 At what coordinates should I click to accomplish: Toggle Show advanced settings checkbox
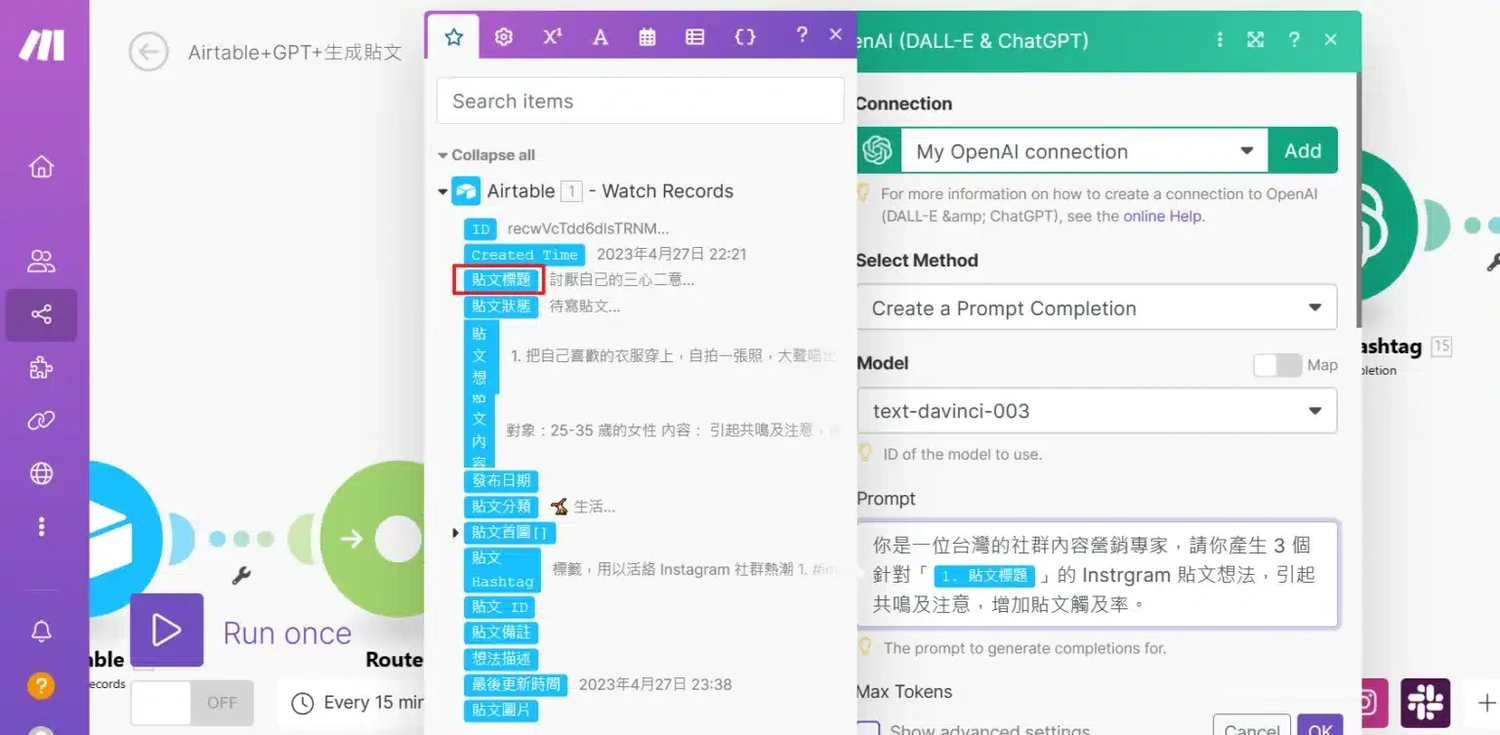(x=868, y=727)
